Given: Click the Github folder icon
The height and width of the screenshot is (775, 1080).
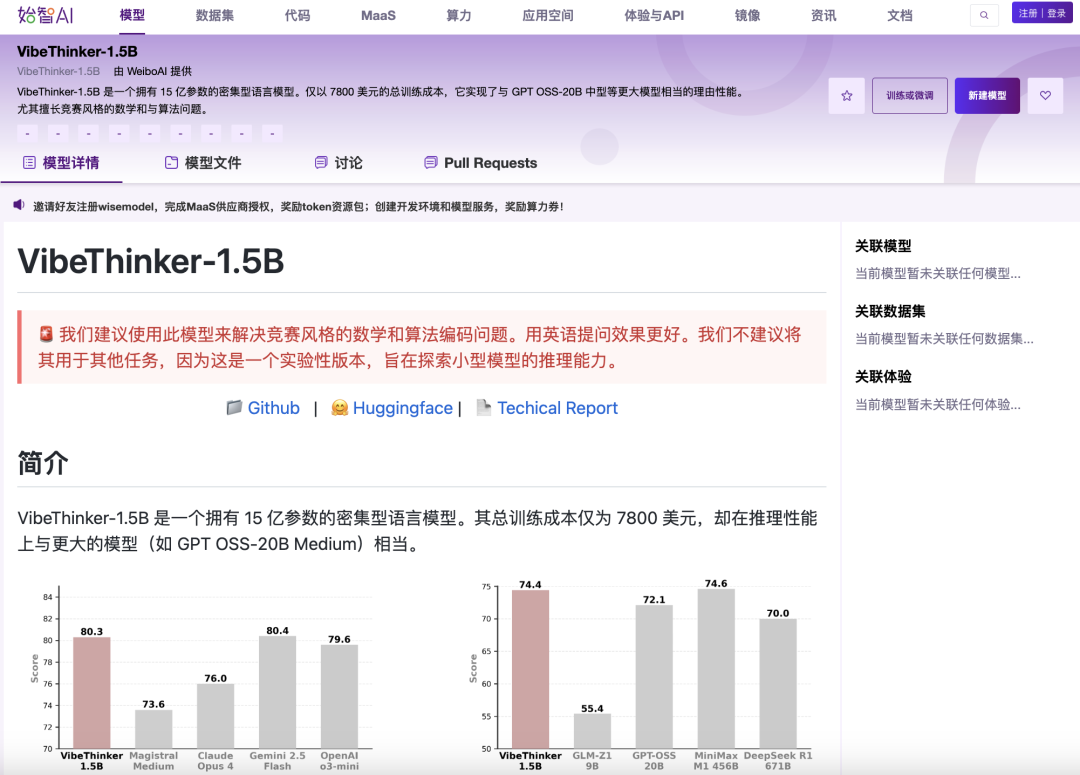Looking at the screenshot, I should tap(234, 408).
